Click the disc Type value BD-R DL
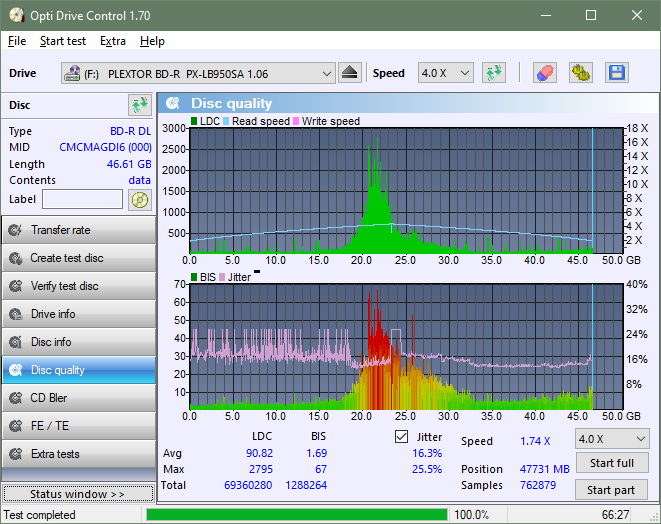 click(x=130, y=131)
